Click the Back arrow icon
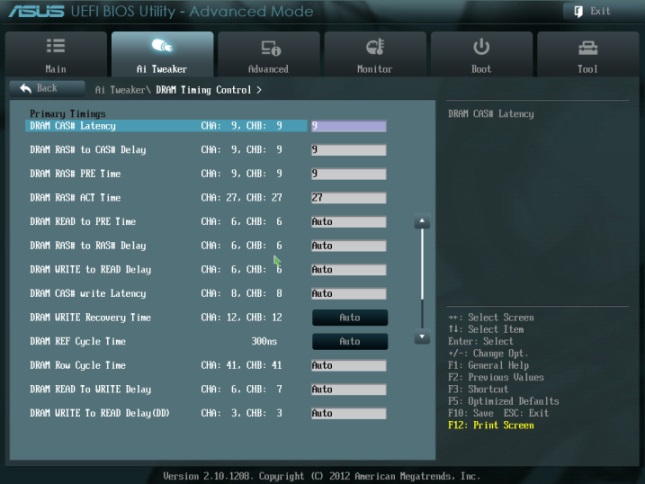The width and height of the screenshot is (645, 484). (26, 88)
